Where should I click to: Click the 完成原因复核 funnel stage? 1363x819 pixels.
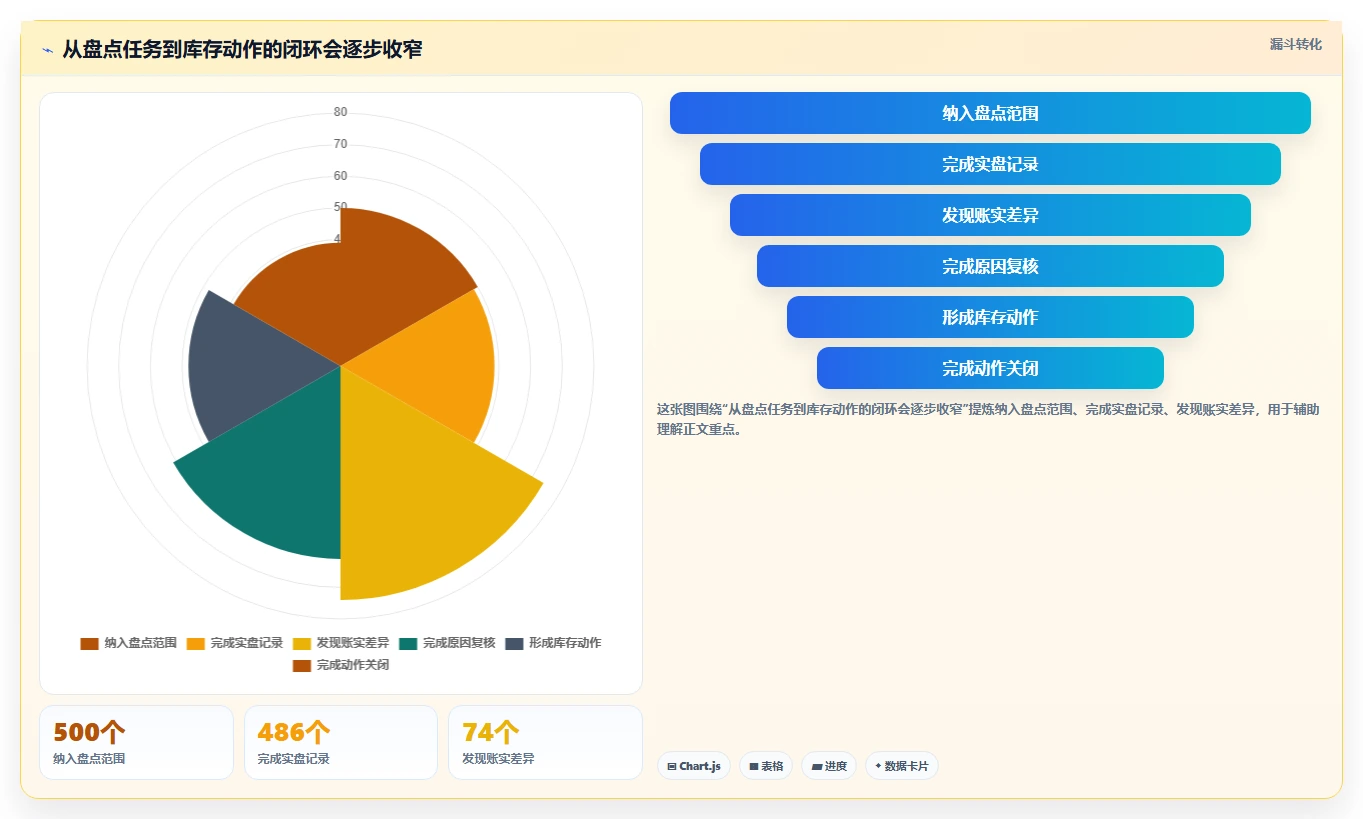(x=990, y=266)
